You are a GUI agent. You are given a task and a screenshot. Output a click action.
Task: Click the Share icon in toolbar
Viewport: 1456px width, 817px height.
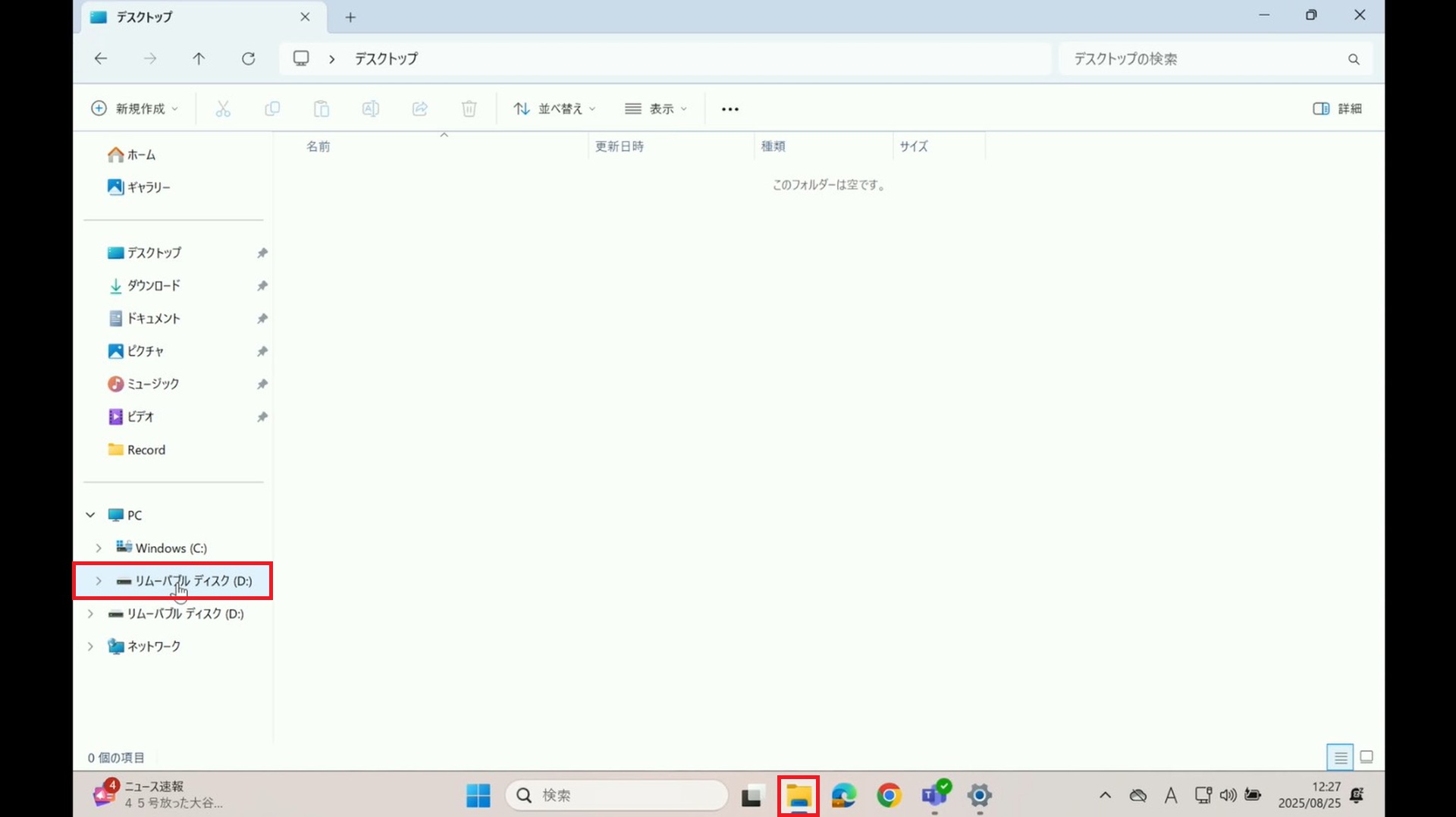pos(419,109)
